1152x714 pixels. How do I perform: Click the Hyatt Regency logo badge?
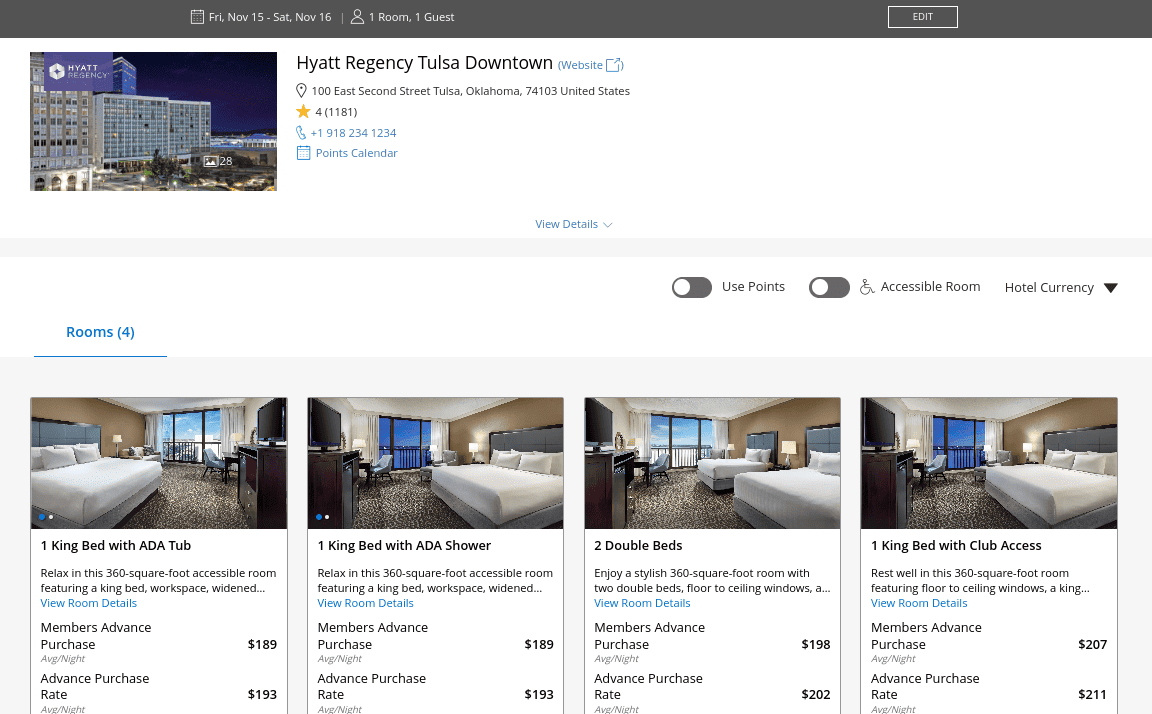(x=79, y=71)
